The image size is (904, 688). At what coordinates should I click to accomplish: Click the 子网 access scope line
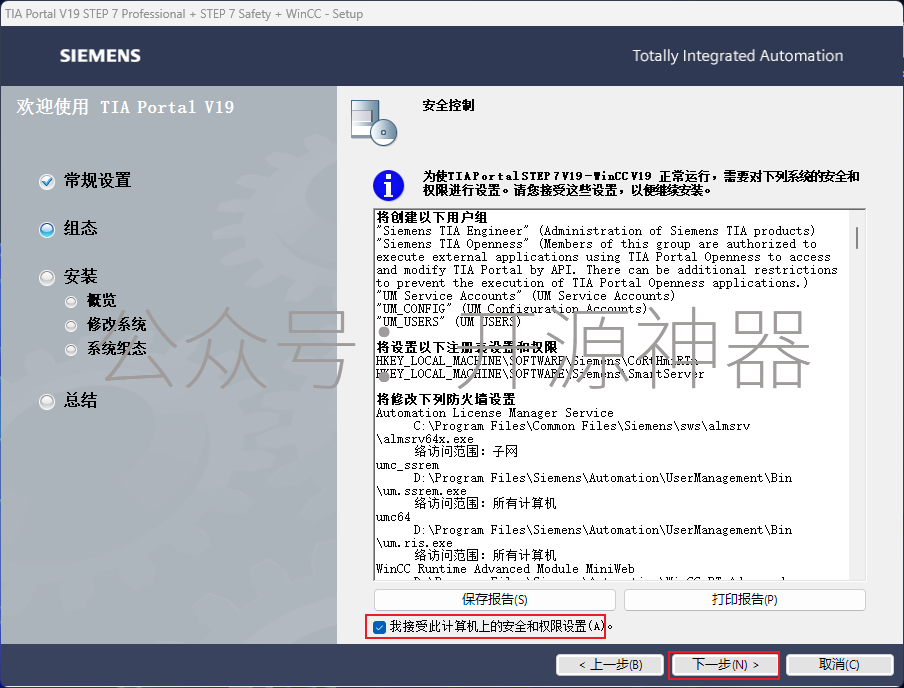(x=466, y=451)
